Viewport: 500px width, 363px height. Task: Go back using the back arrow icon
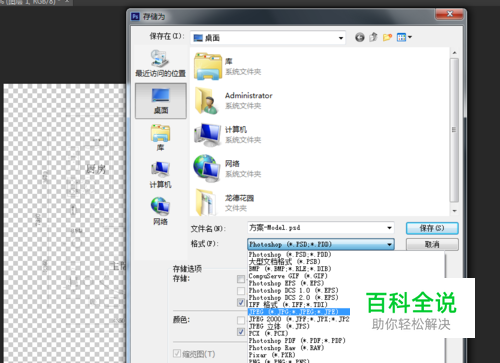coord(359,37)
